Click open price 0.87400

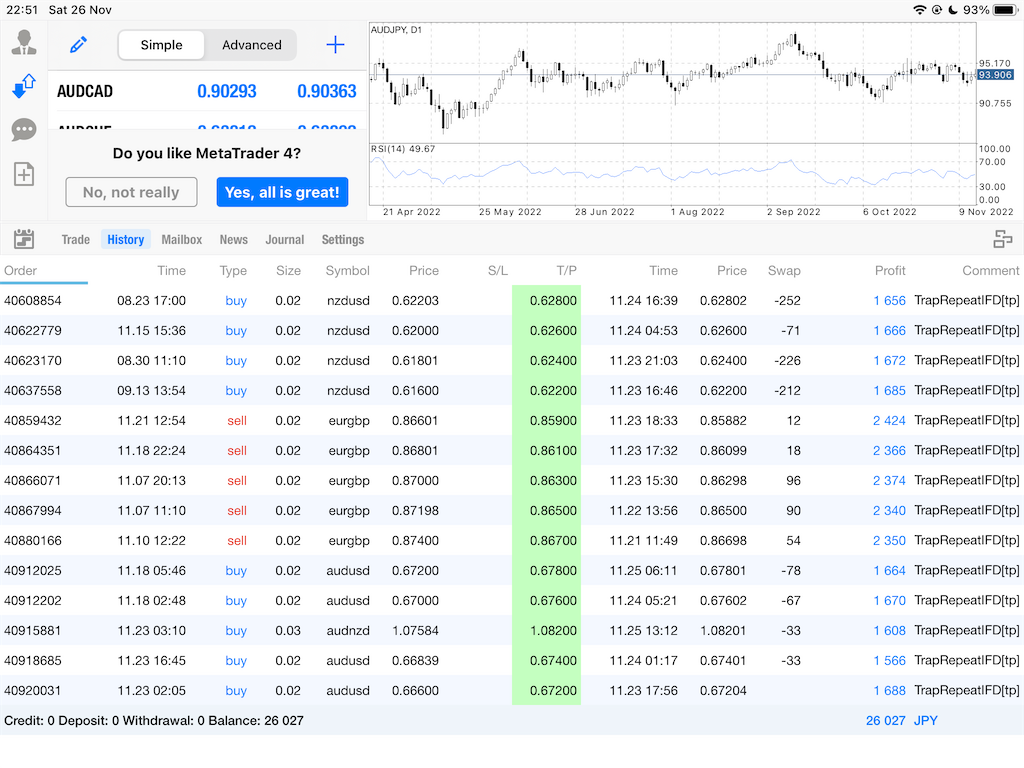[415, 541]
